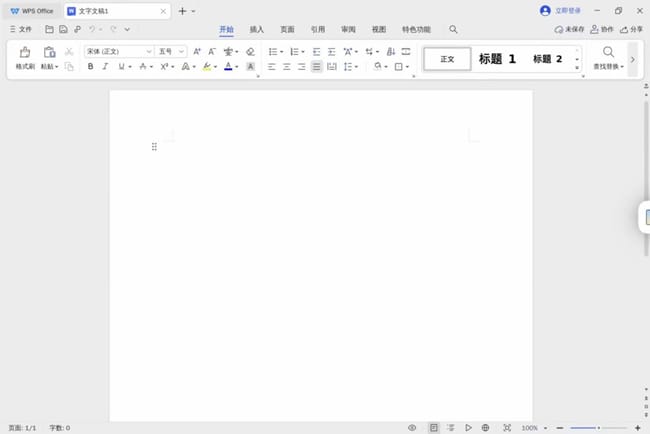Toggle italic formatting

[106, 67]
